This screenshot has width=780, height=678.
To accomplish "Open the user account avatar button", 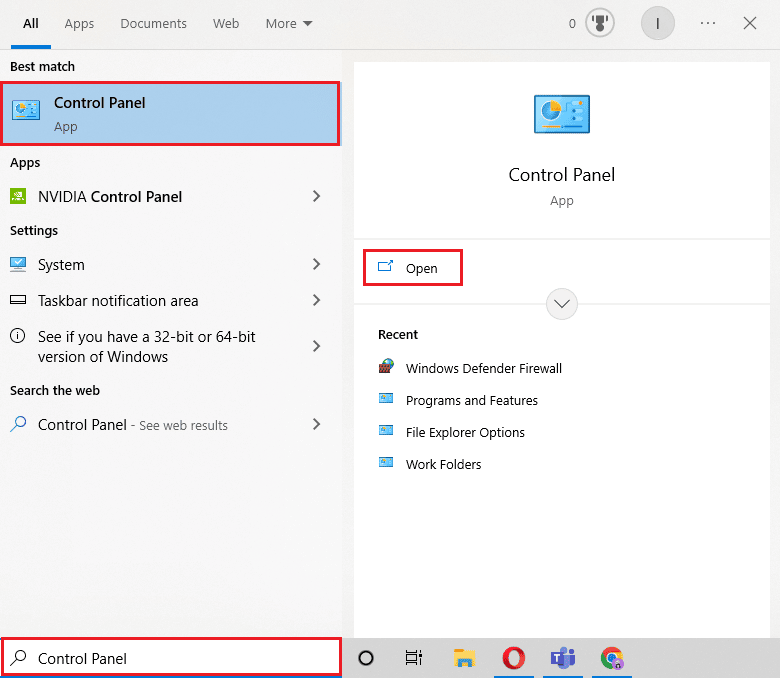I will [x=658, y=23].
